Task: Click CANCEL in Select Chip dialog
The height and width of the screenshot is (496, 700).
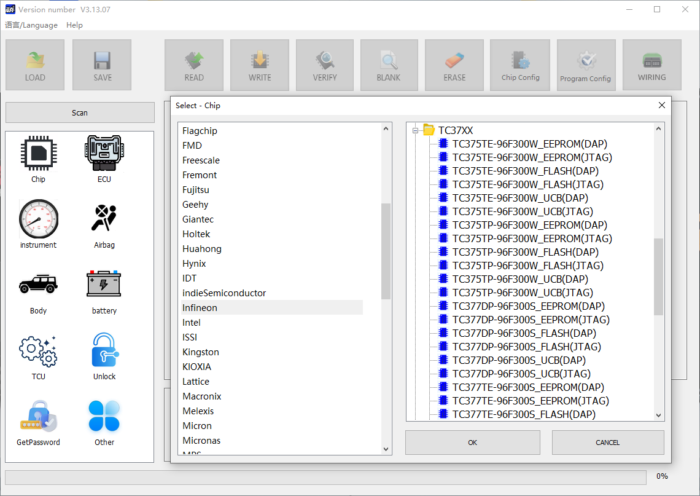Action: coord(608,442)
